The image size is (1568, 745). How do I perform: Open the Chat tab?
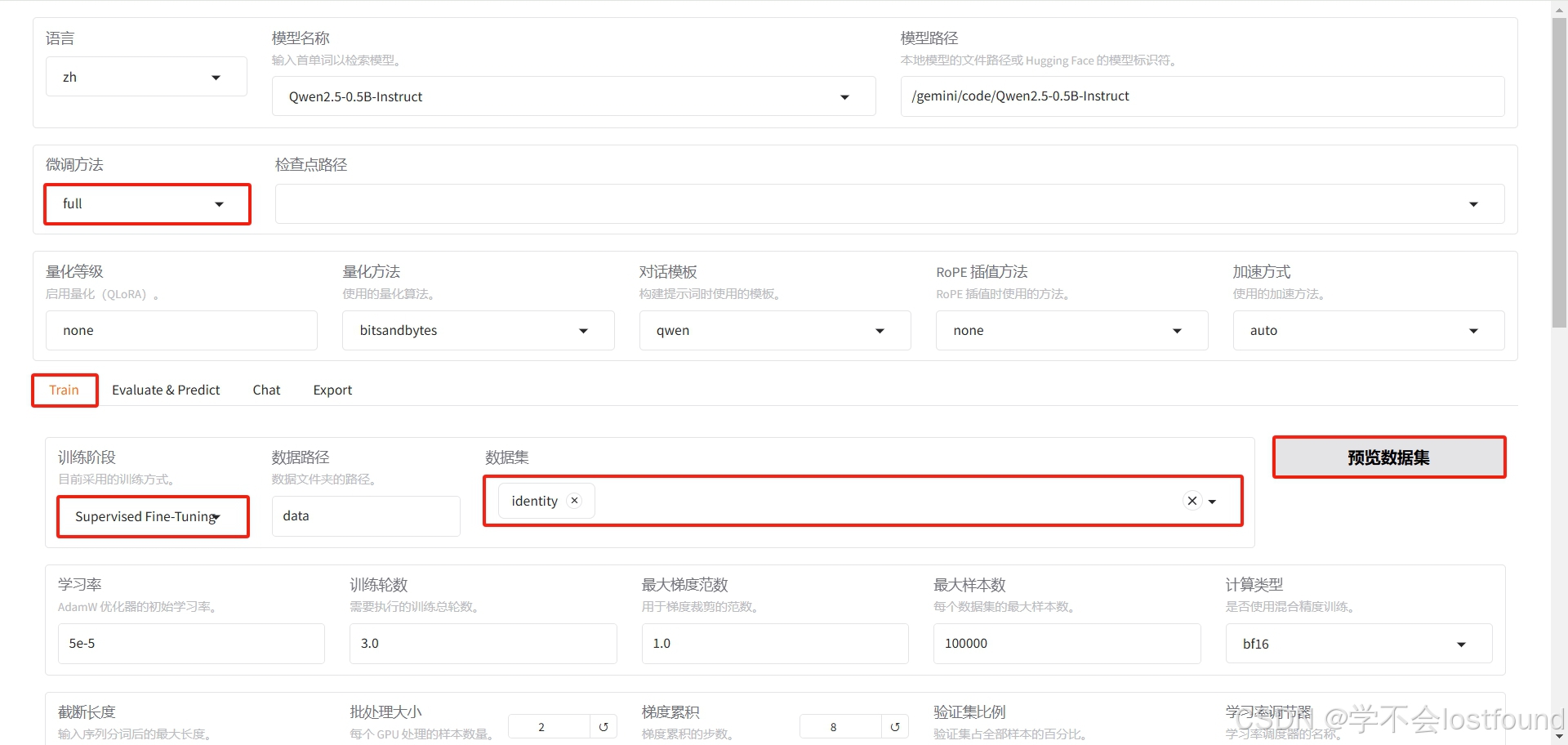click(x=266, y=390)
